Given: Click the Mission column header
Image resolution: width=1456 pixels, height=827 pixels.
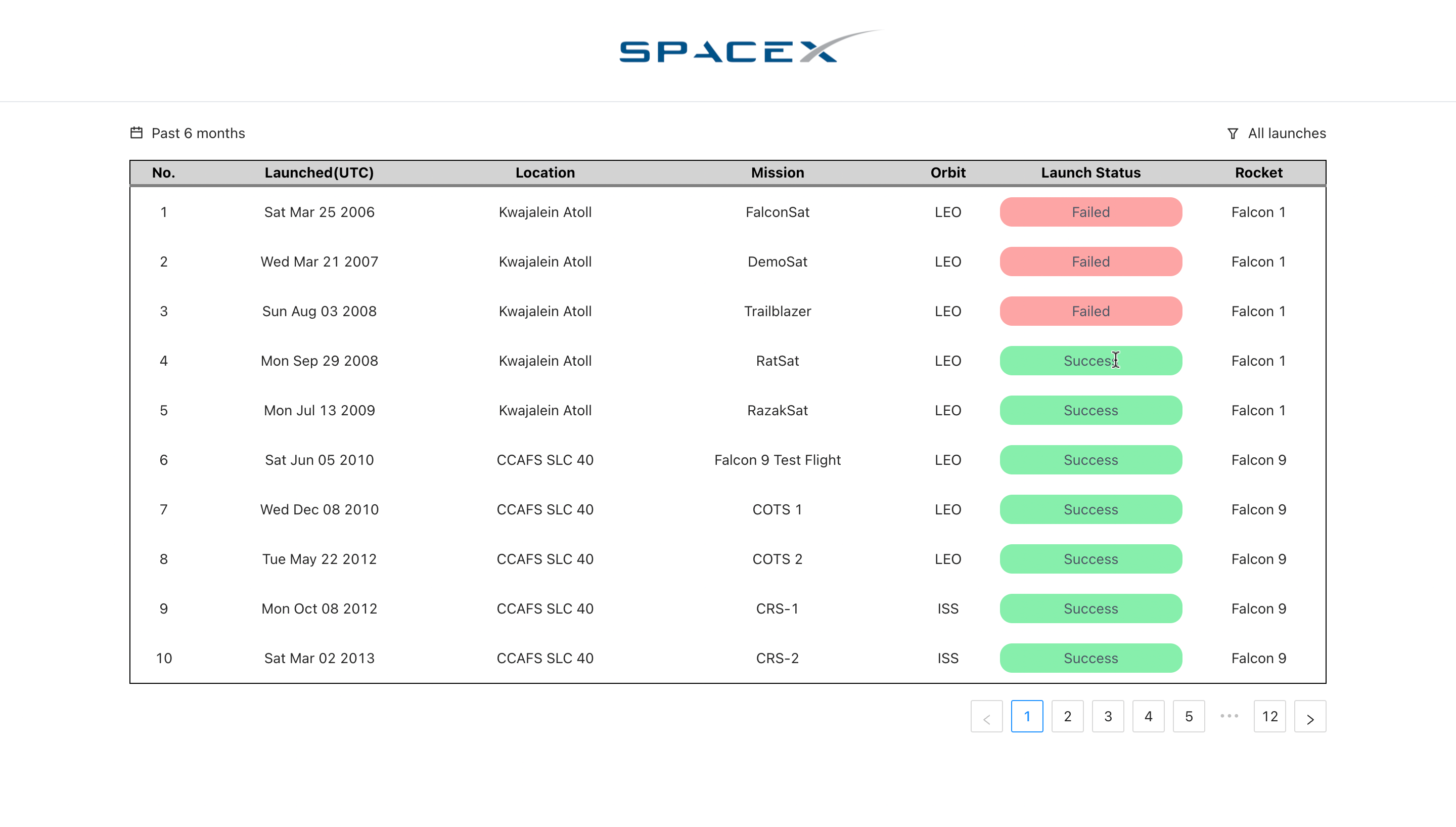Looking at the screenshot, I should click(x=777, y=172).
